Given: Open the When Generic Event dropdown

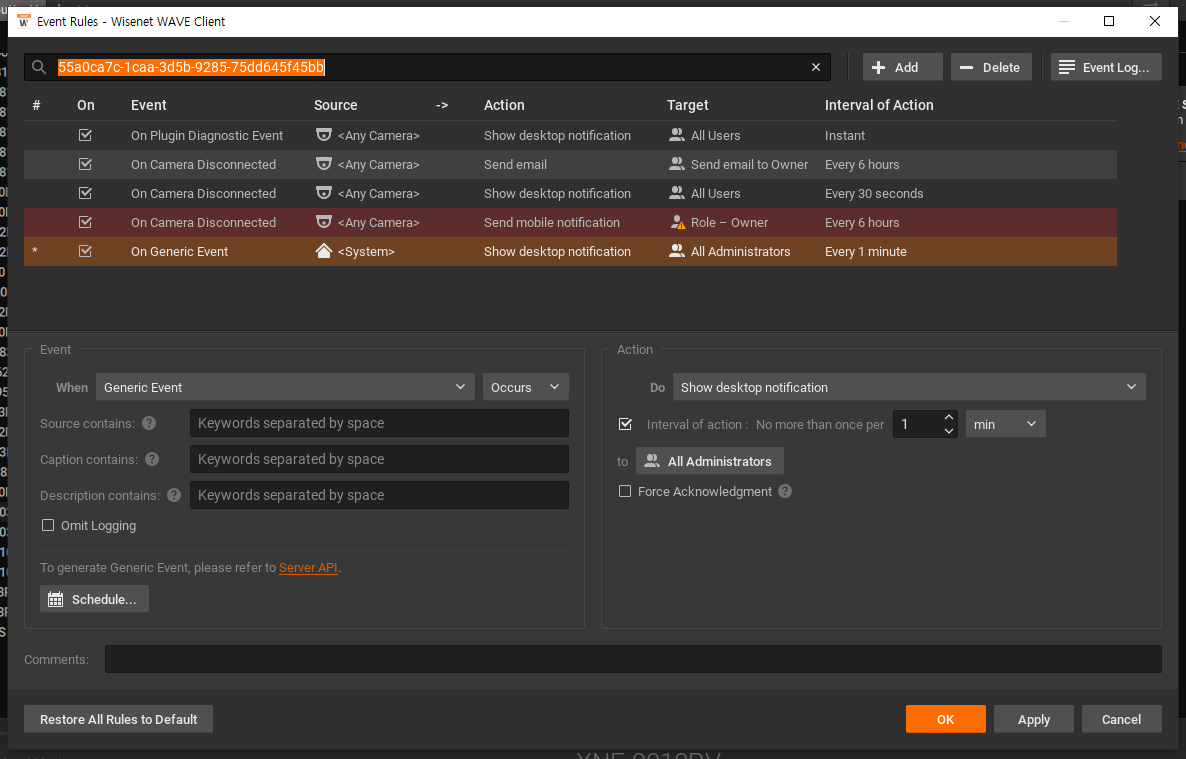Looking at the screenshot, I should click(285, 387).
